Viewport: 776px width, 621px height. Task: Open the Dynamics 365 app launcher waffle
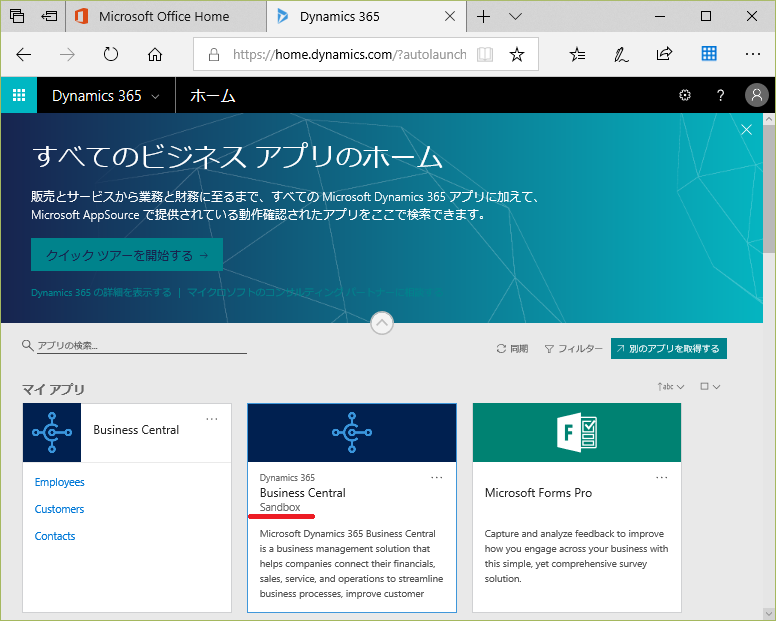[x=19, y=95]
